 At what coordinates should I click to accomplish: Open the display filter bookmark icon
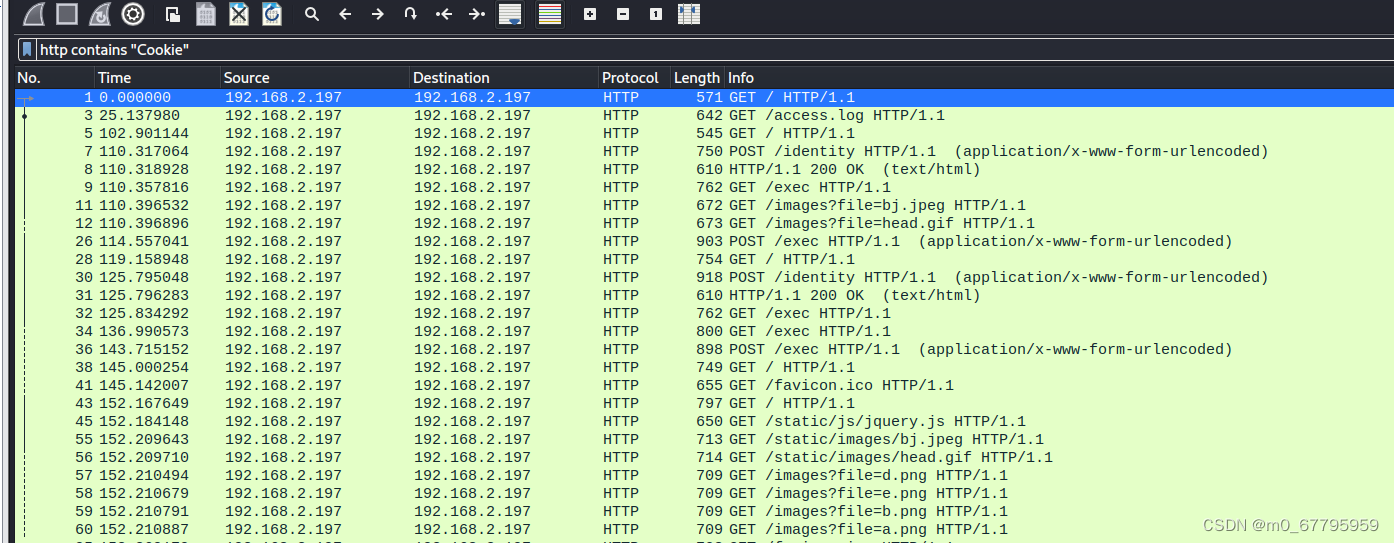[27, 49]
